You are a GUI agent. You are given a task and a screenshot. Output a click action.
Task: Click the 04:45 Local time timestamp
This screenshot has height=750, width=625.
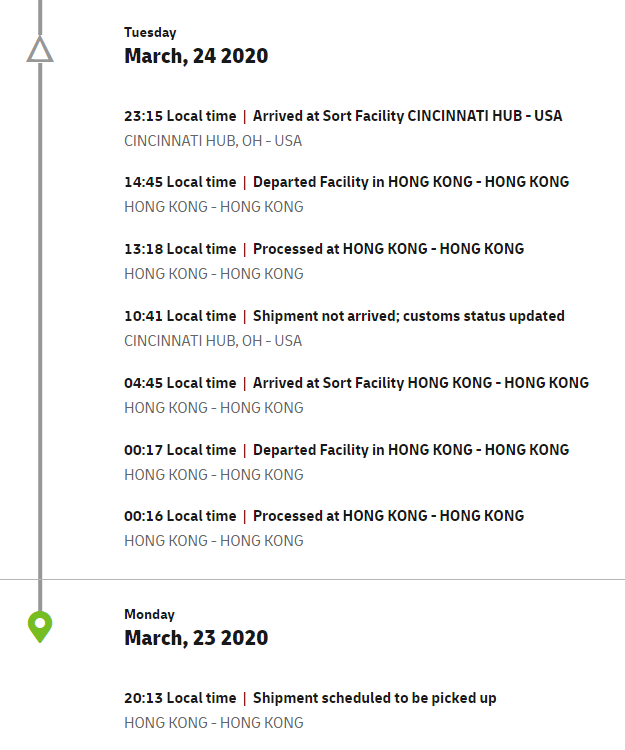coord(180,383)
